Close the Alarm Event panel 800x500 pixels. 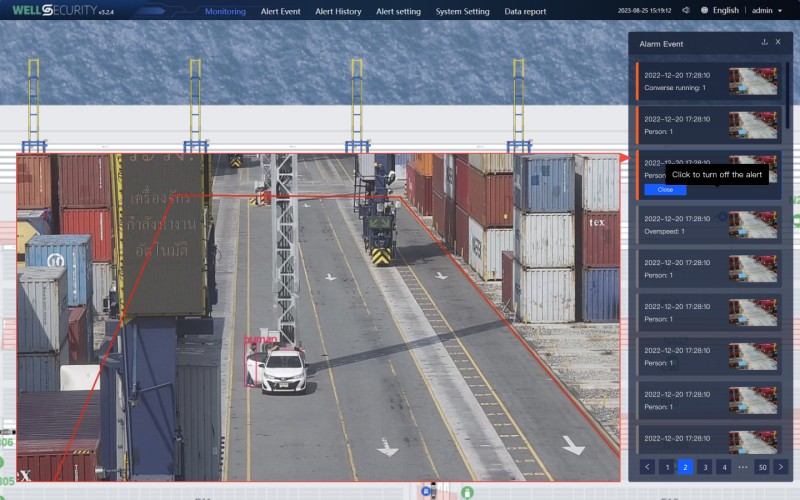coord(778,42)
